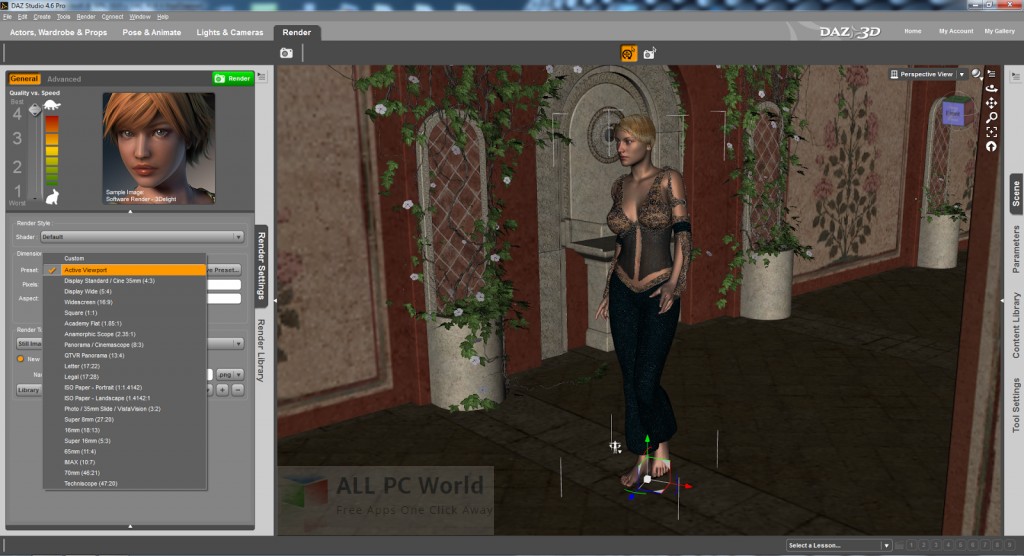Click the reset view arrow control
Viewport: 1024px width, 556px height.
pos(991,146)
